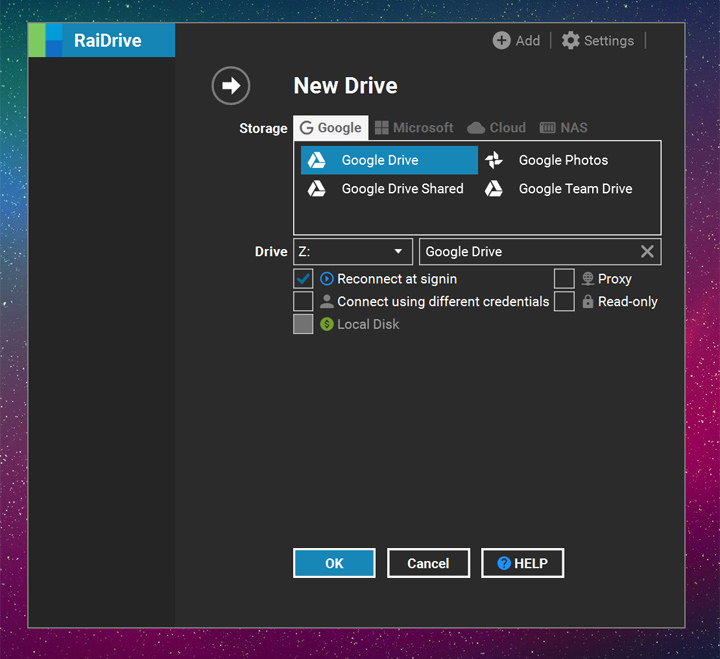
Task: Click the OK button
Action: click(x=334, y=563)
